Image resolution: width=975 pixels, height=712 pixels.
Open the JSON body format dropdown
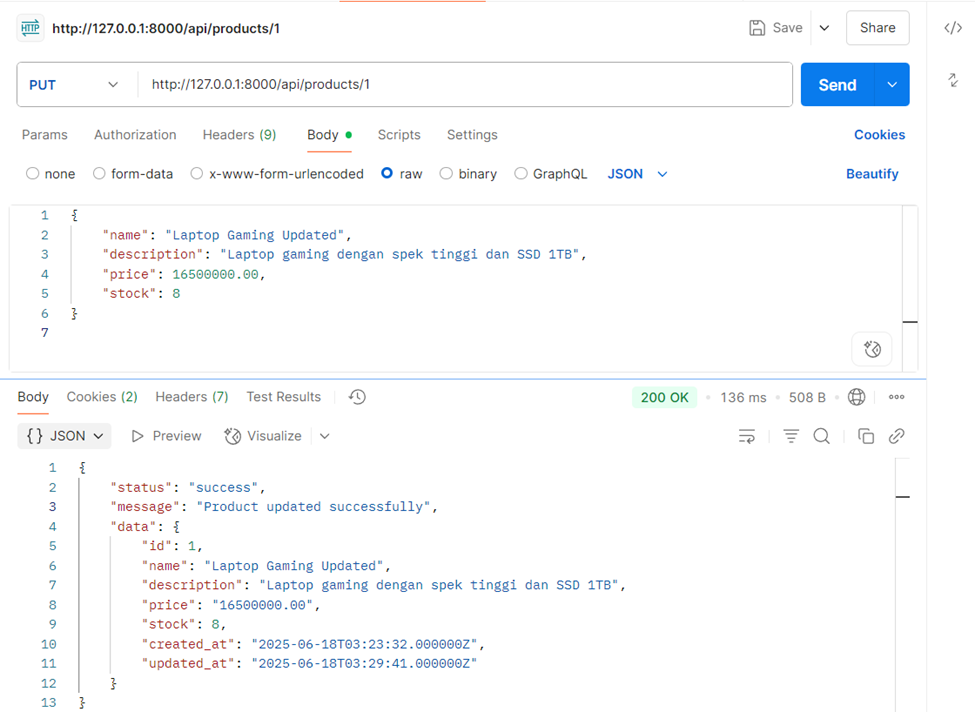(x=637, y=174)
